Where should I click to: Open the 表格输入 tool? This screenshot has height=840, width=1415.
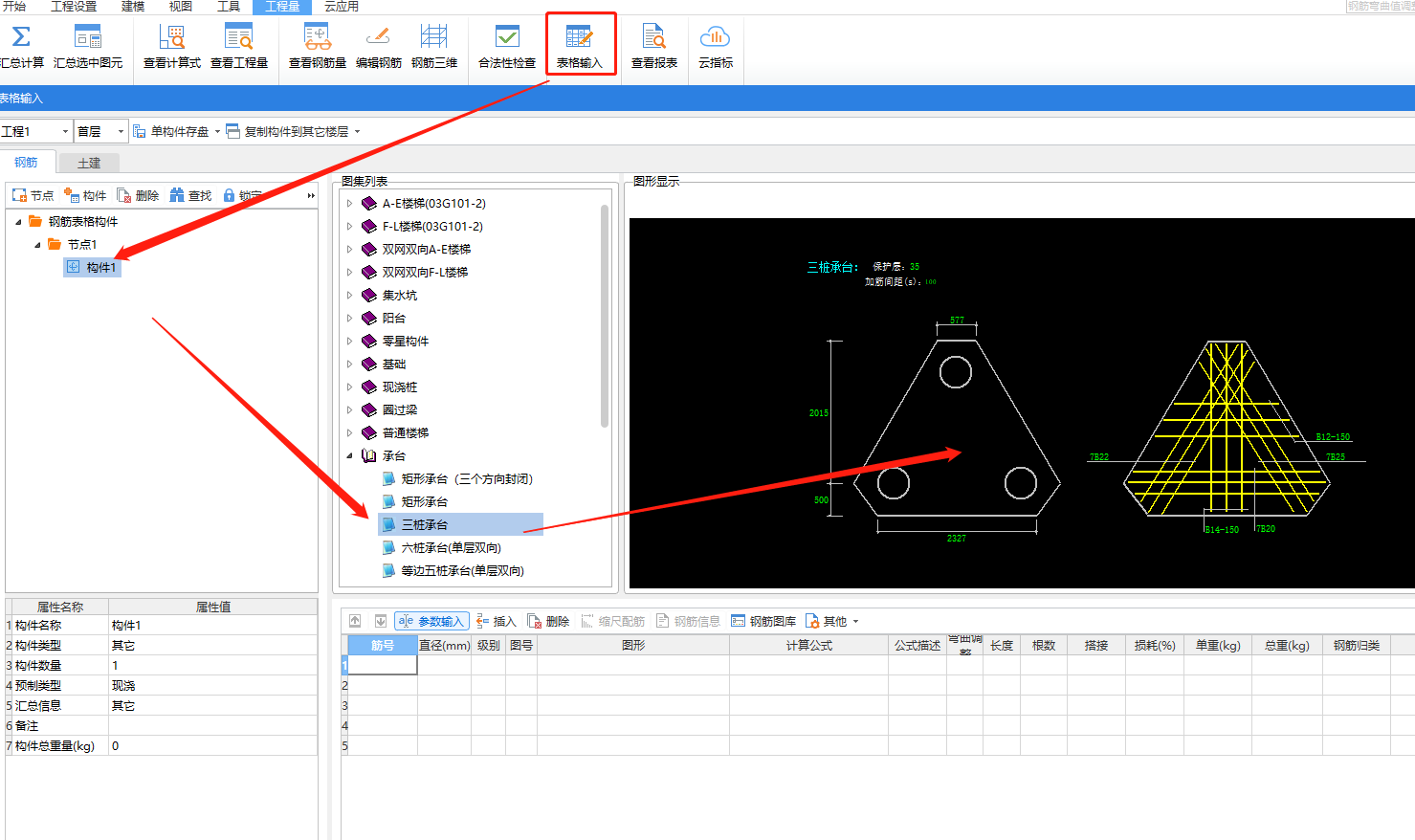click(580, 46)
